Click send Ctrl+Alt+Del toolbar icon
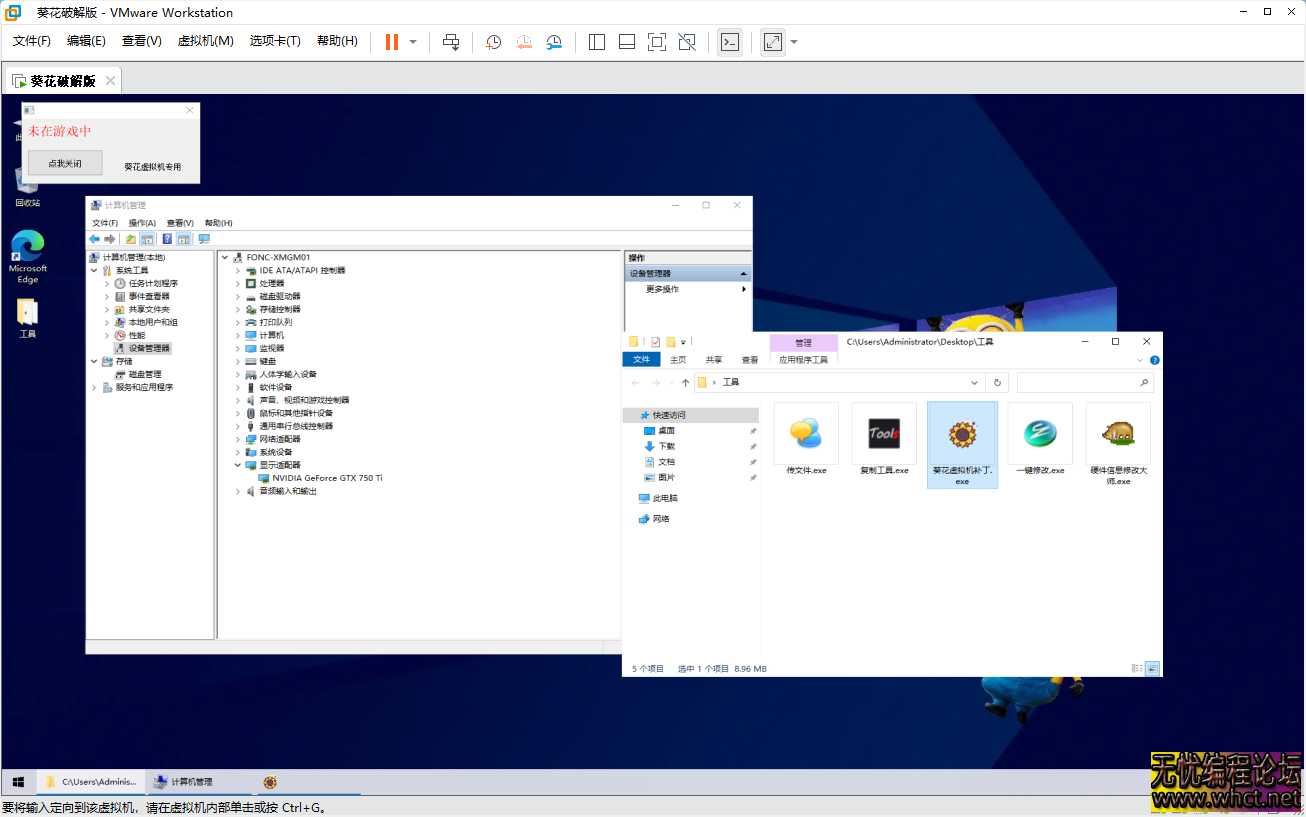The width and height of the screenshot is (1306, 817). [x=451, y=42]
